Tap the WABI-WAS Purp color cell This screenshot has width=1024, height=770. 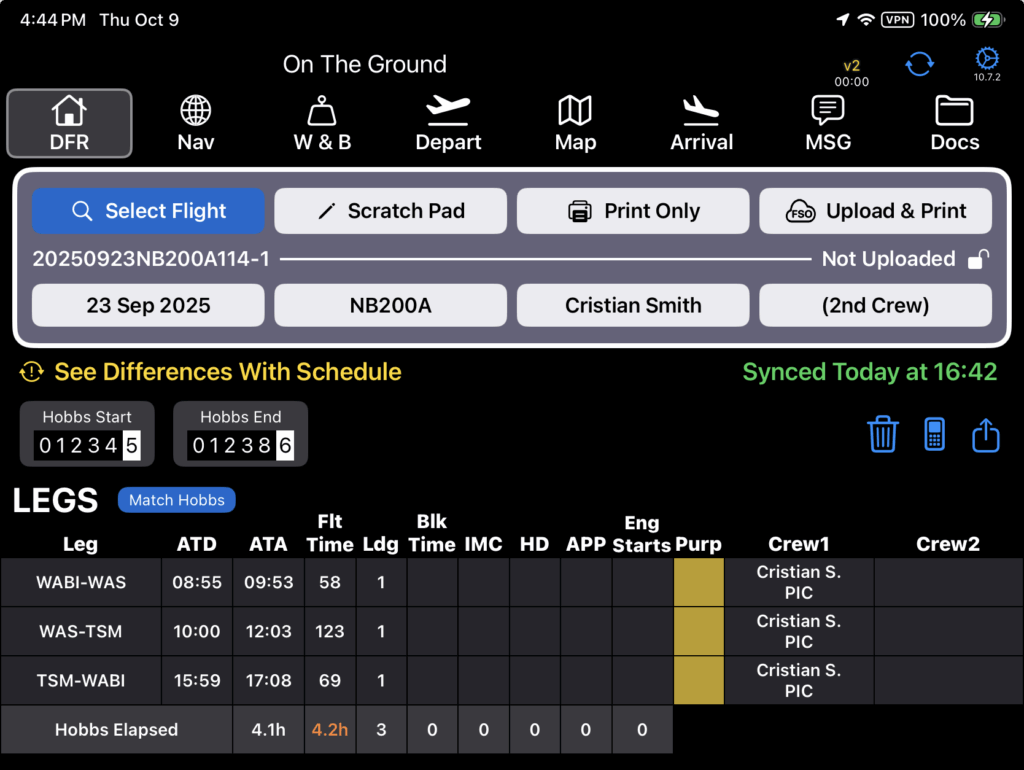coord(698,582)
